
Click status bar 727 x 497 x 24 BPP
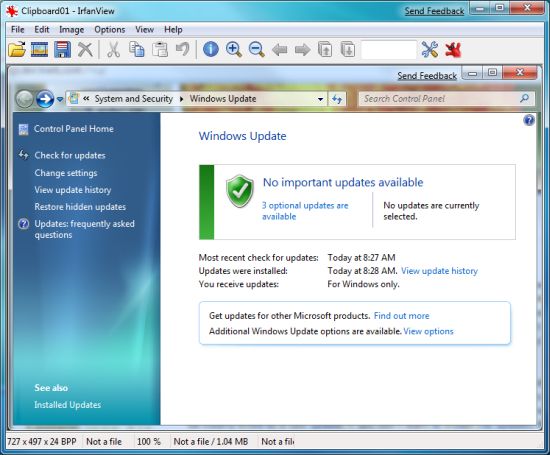point(42,442)
